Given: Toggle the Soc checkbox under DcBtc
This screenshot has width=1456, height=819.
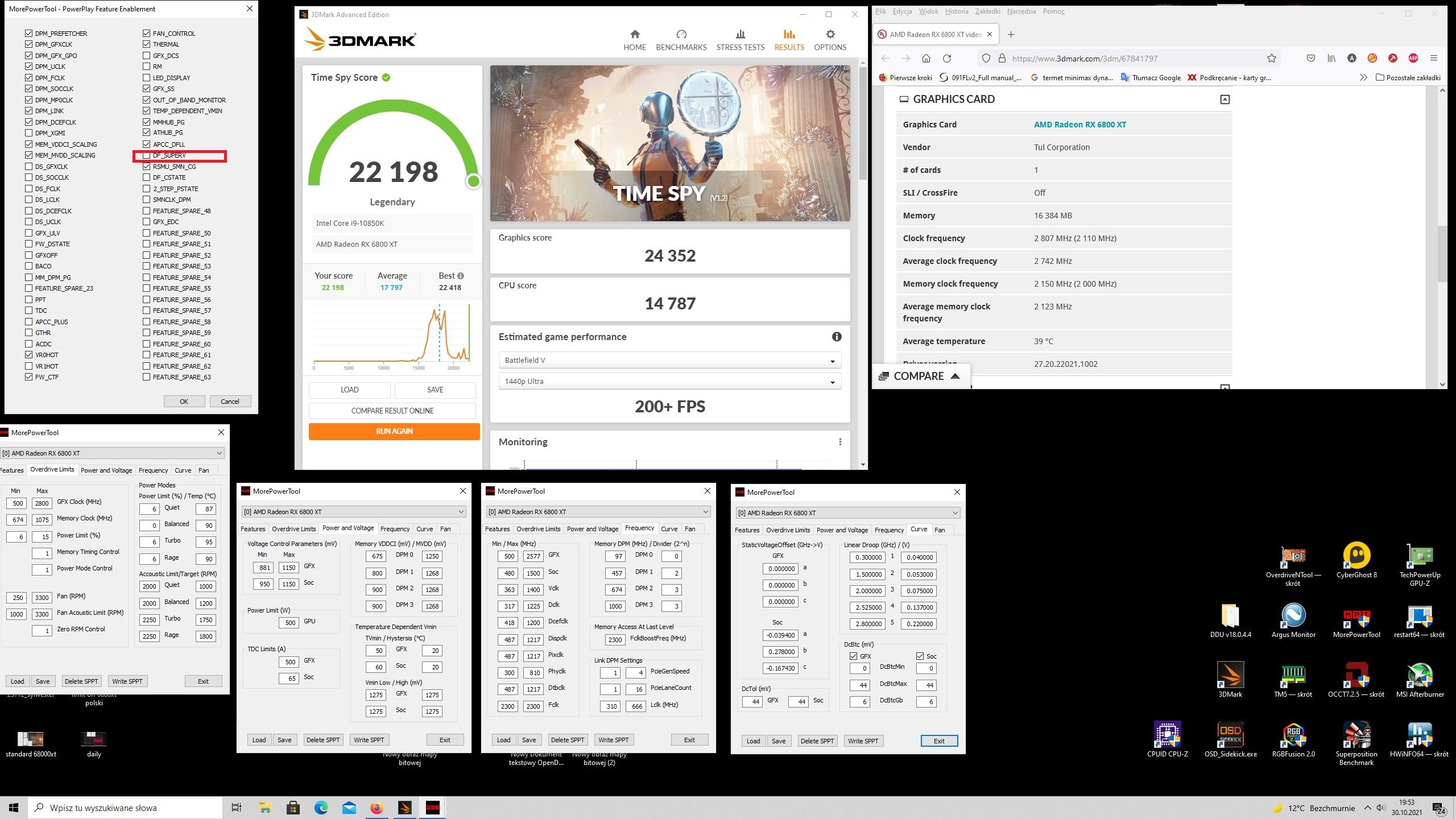Looking at the screenshot, I should tap(920, 656).
